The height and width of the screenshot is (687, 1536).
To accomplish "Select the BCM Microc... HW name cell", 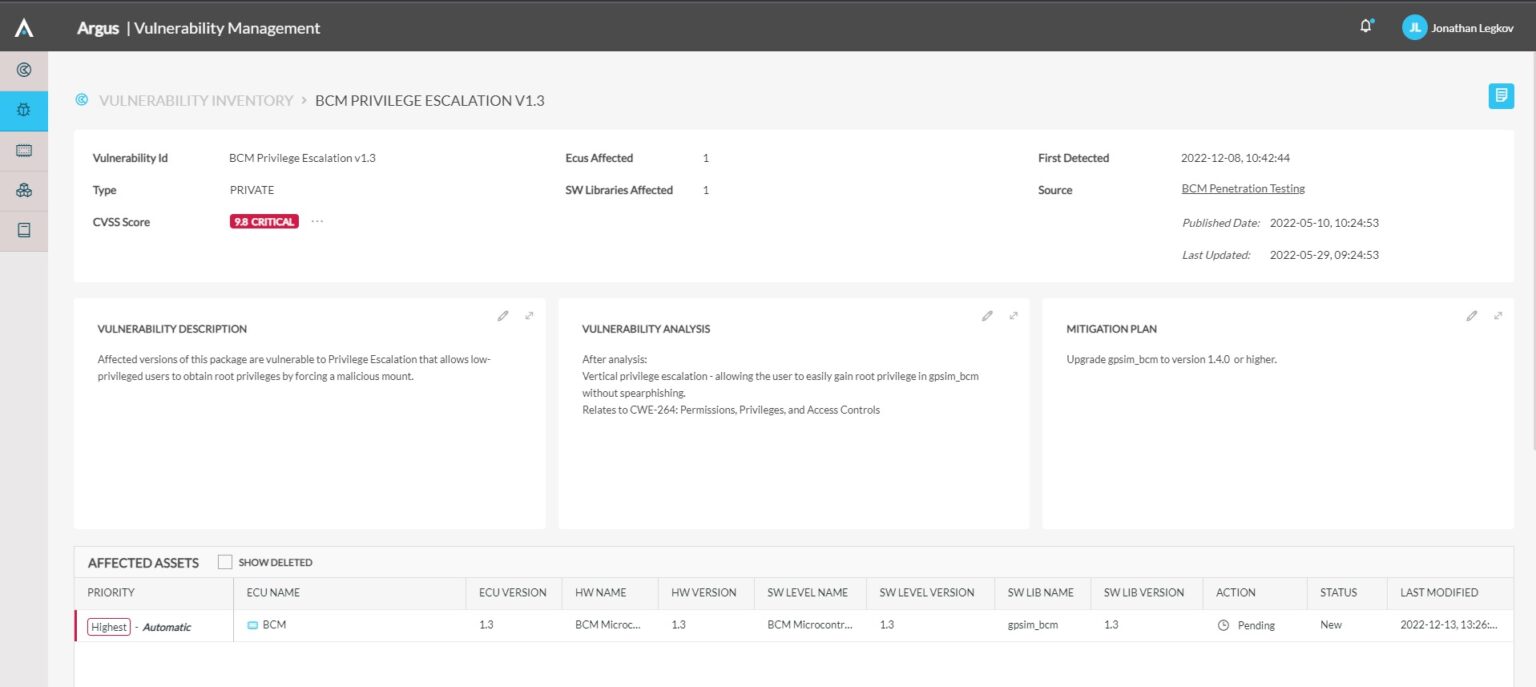I will 609,625.
